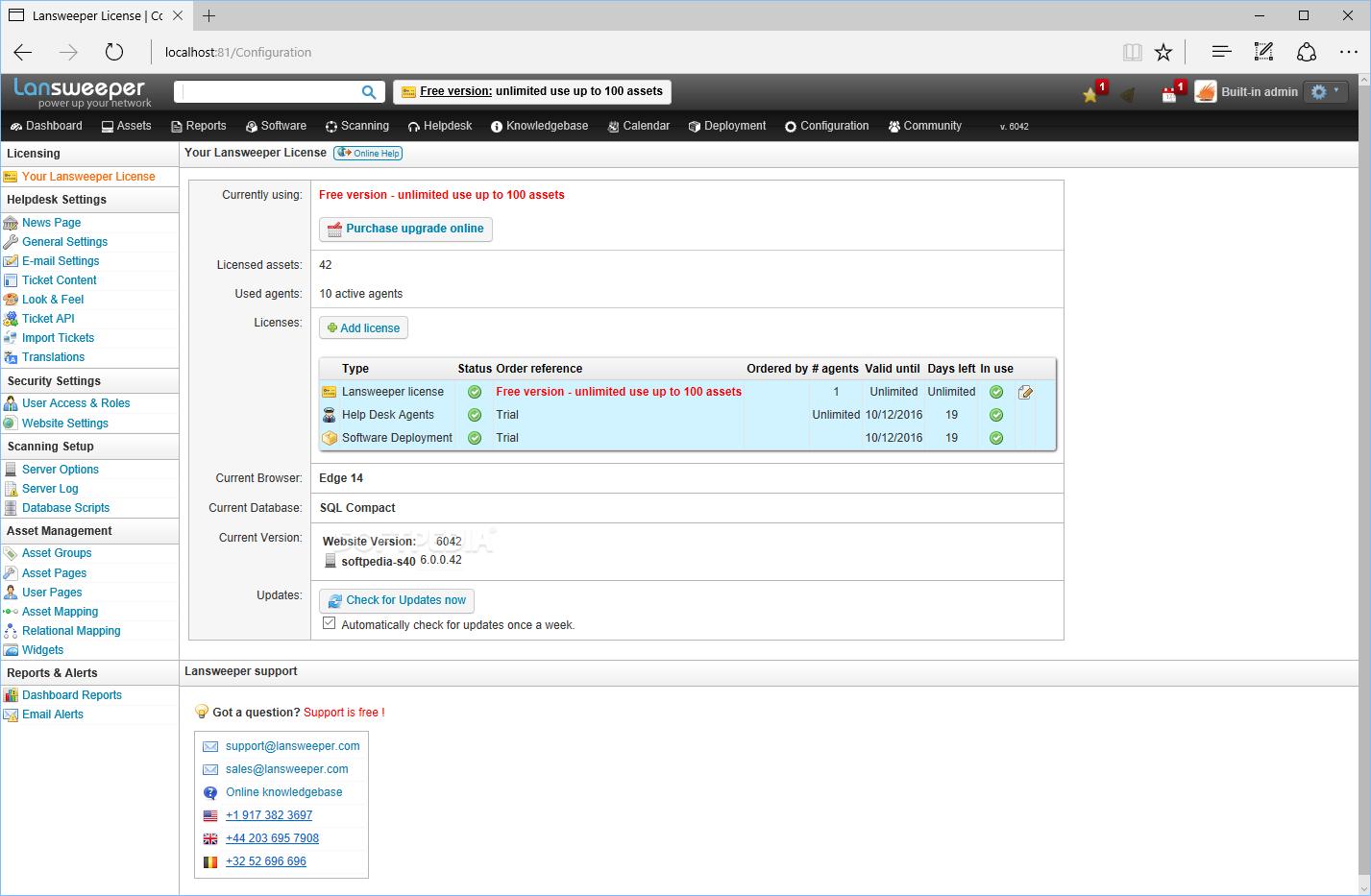Viewport: 1371px width, 896px height.
Task: Click the search magnifier icon in the header
Action: 369,92
